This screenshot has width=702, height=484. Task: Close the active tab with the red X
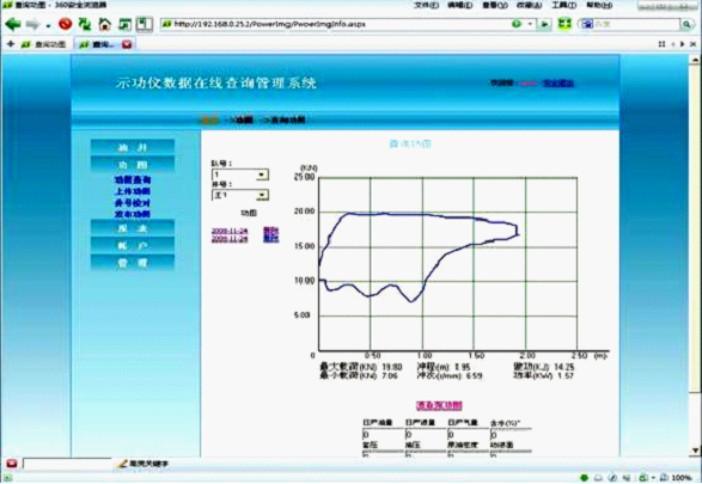click(127, 44)
